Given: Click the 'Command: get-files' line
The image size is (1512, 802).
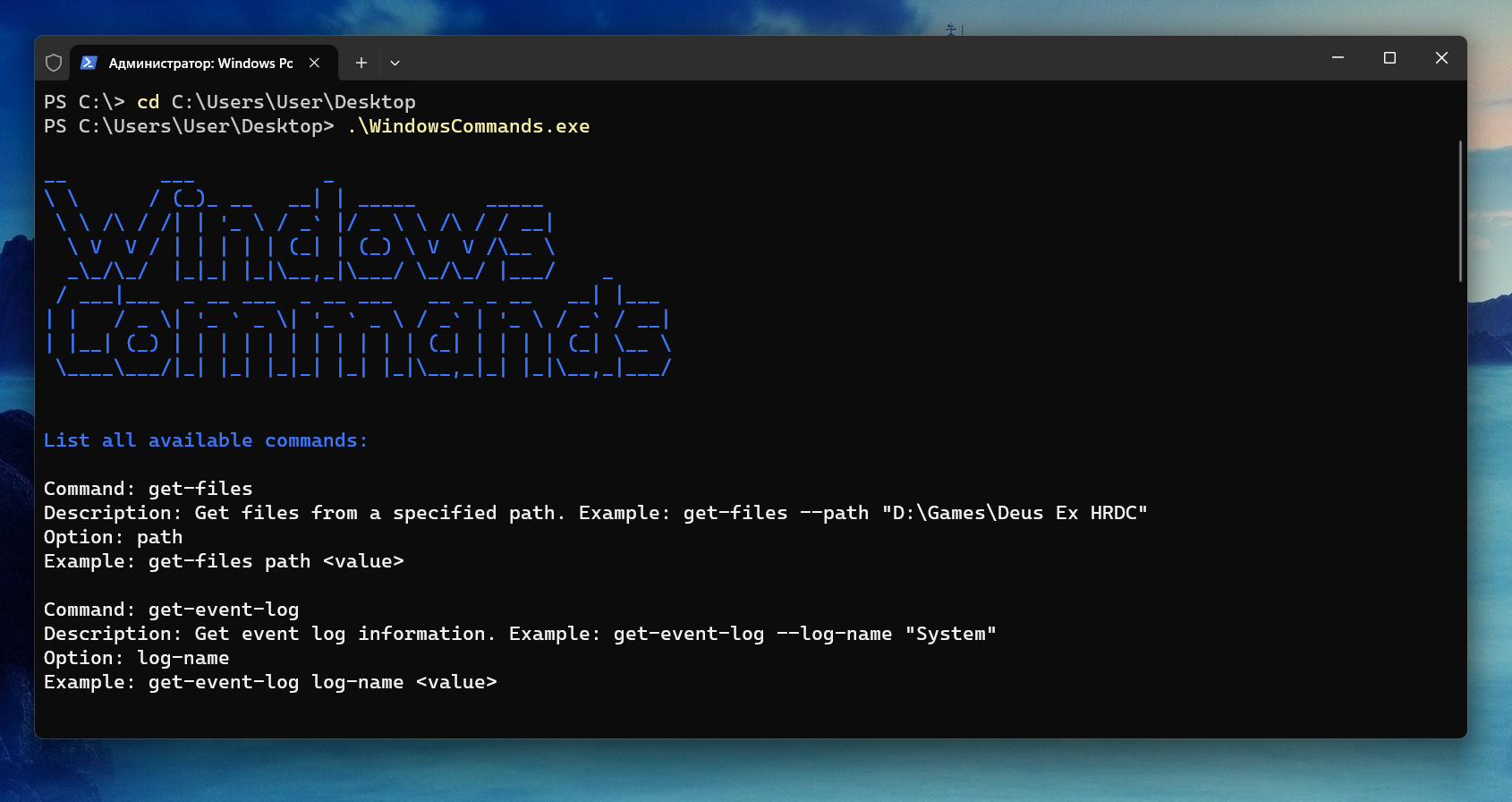Looking at the screenshot, I should [x=149, y=489].
